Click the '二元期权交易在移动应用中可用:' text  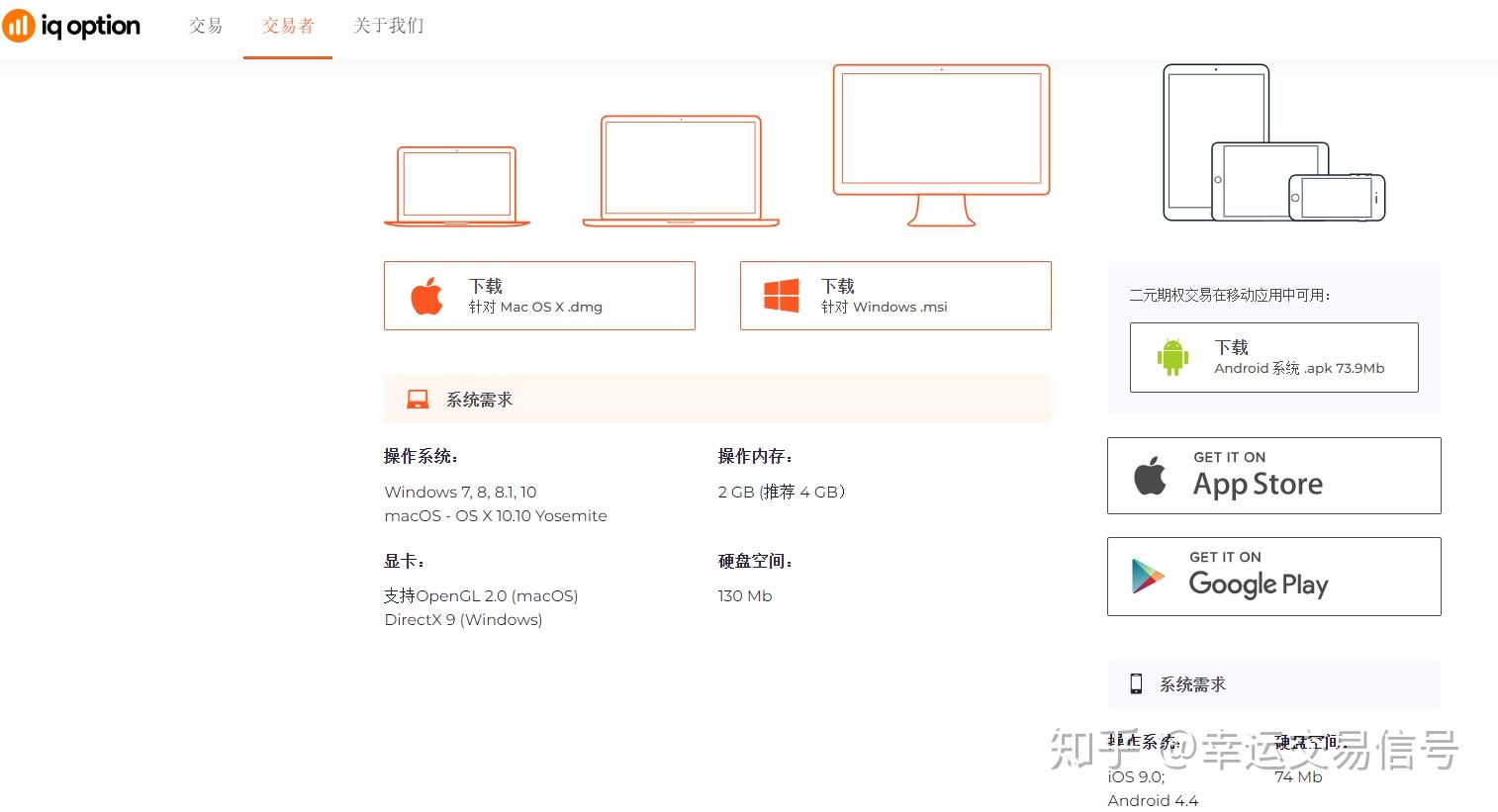coord(1231,295)
